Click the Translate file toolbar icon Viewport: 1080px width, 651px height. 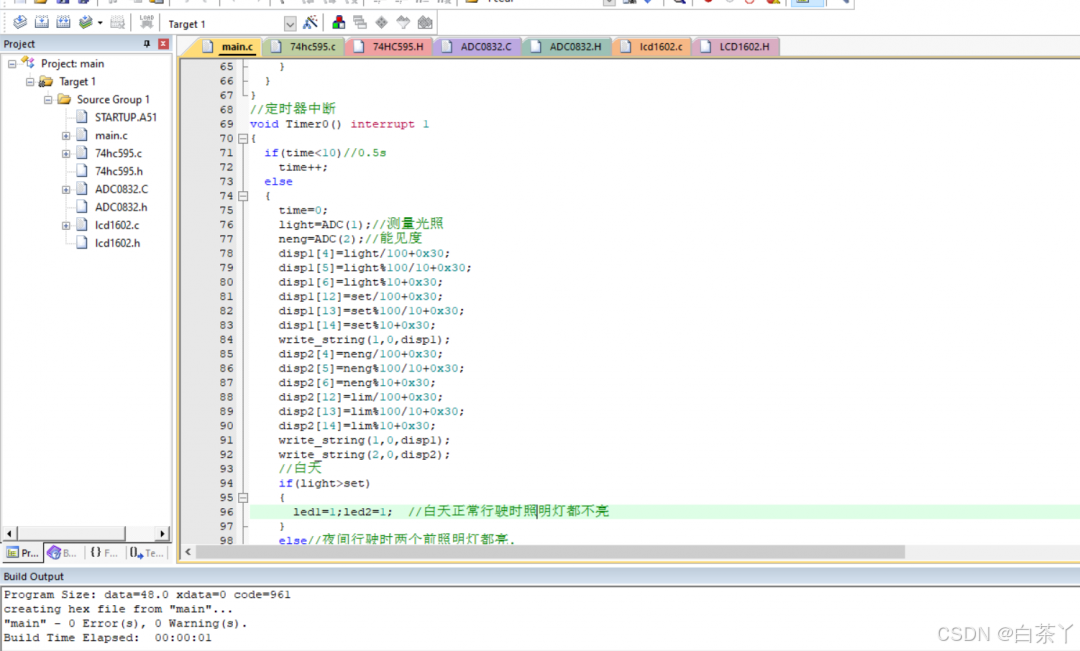pyautogui.click(x=19, y=23)
